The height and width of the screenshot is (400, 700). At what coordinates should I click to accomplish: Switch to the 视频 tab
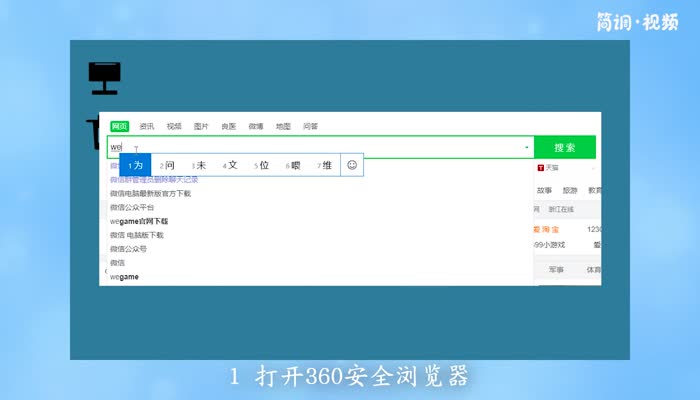[x=174, y=127]
